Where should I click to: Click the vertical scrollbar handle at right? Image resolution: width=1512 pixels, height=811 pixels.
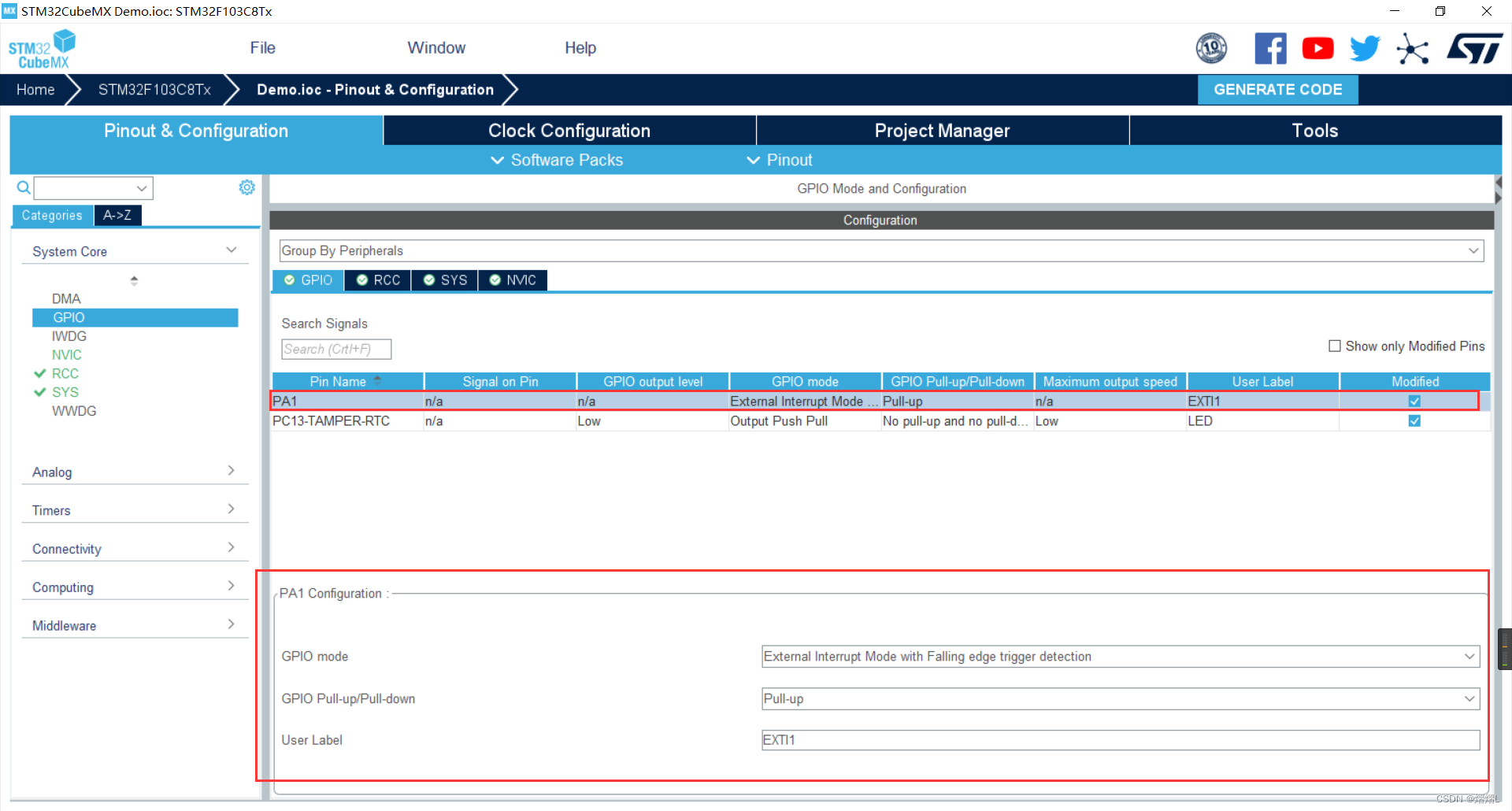[x=1504, y=649]
